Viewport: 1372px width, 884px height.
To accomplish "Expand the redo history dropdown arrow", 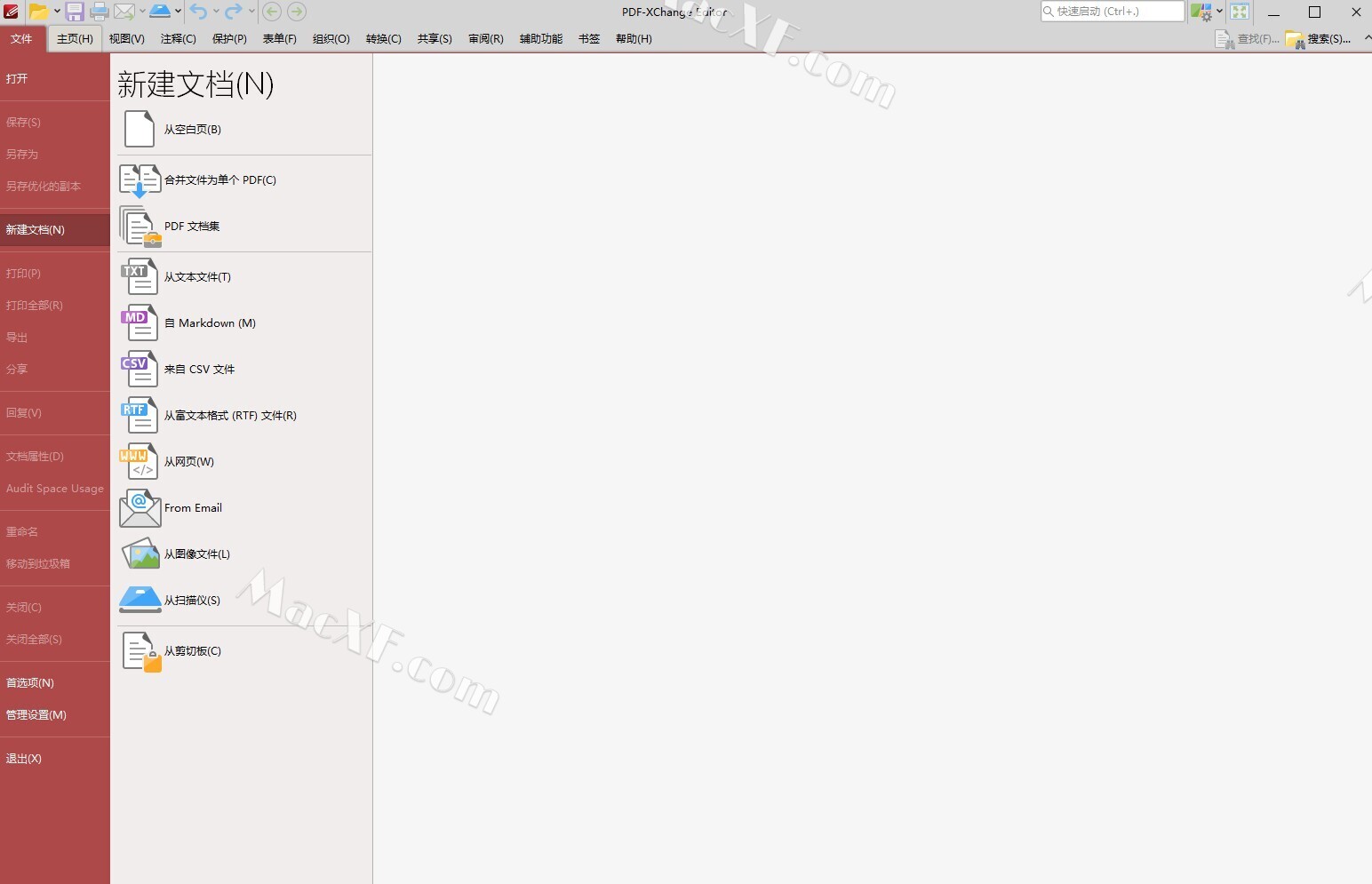I will [x=251, y=12].
